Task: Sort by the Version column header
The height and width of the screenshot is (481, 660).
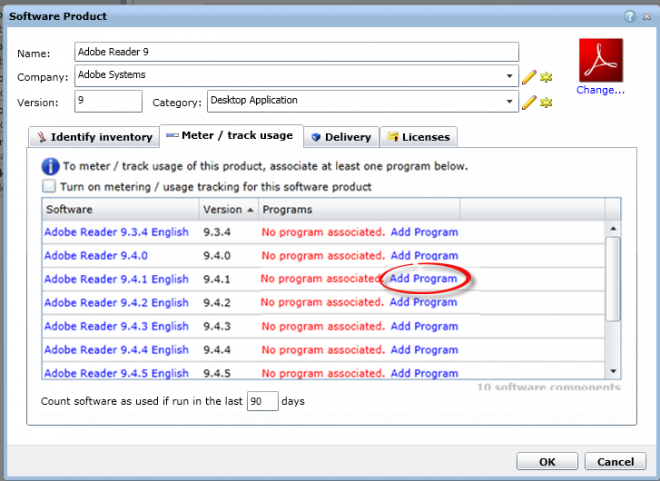Action: [229, 209]
